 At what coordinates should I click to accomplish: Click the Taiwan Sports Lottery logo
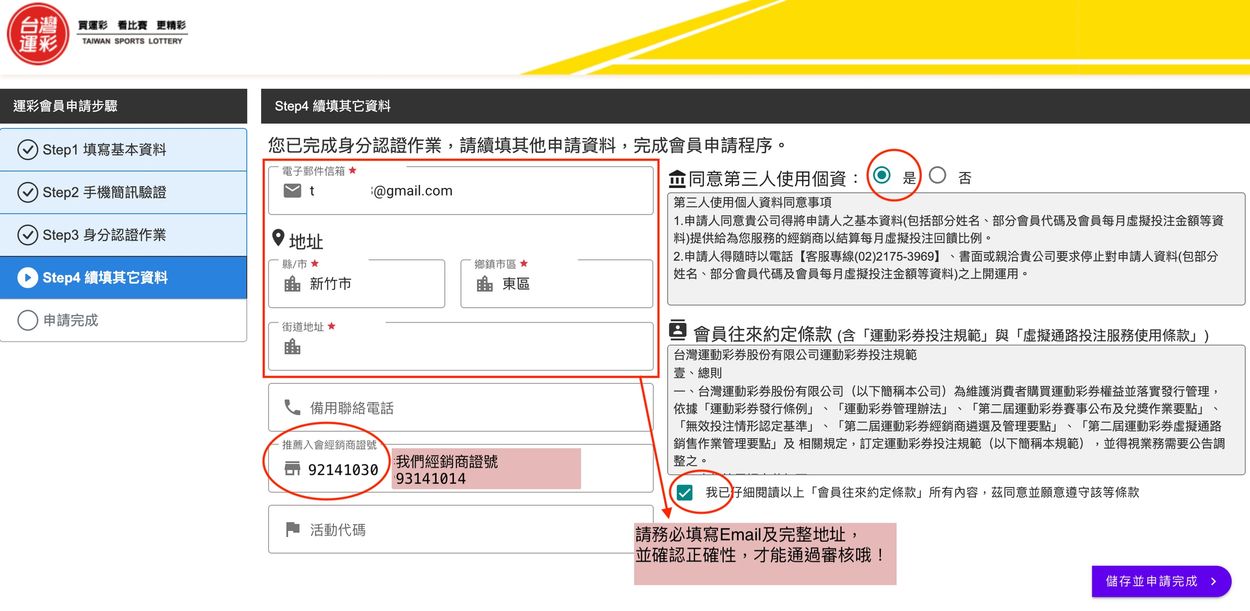tap(38, 34)
